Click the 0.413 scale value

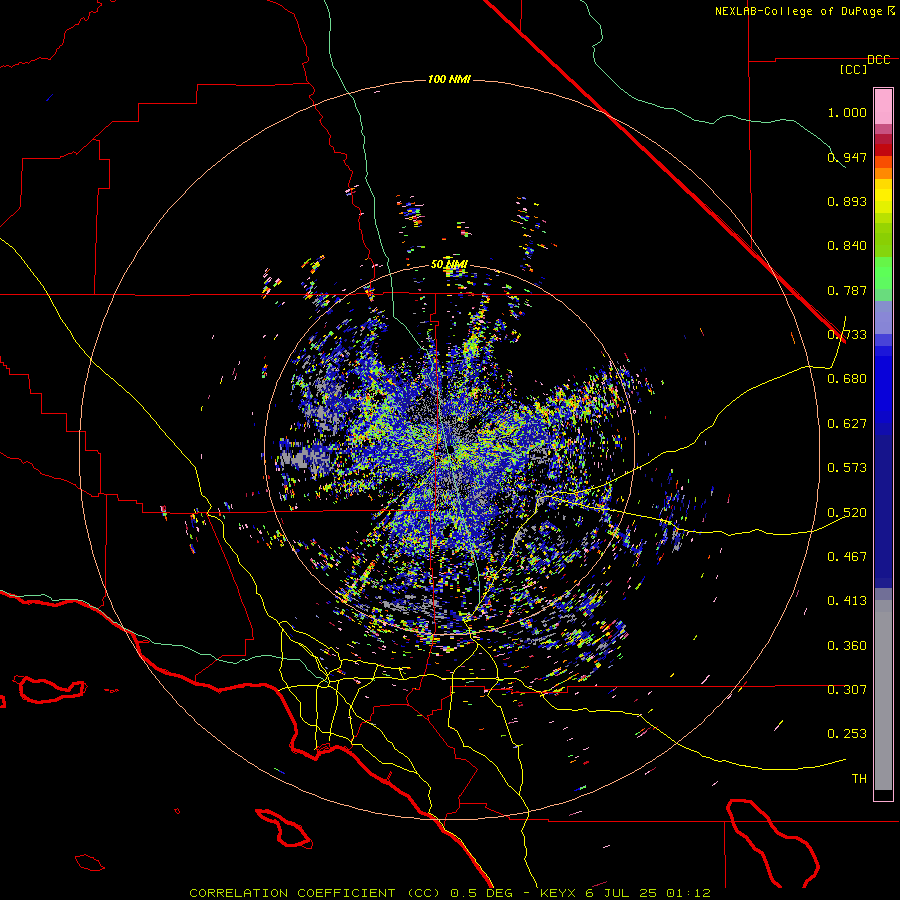pyautogui.click(x=847, y=601)
